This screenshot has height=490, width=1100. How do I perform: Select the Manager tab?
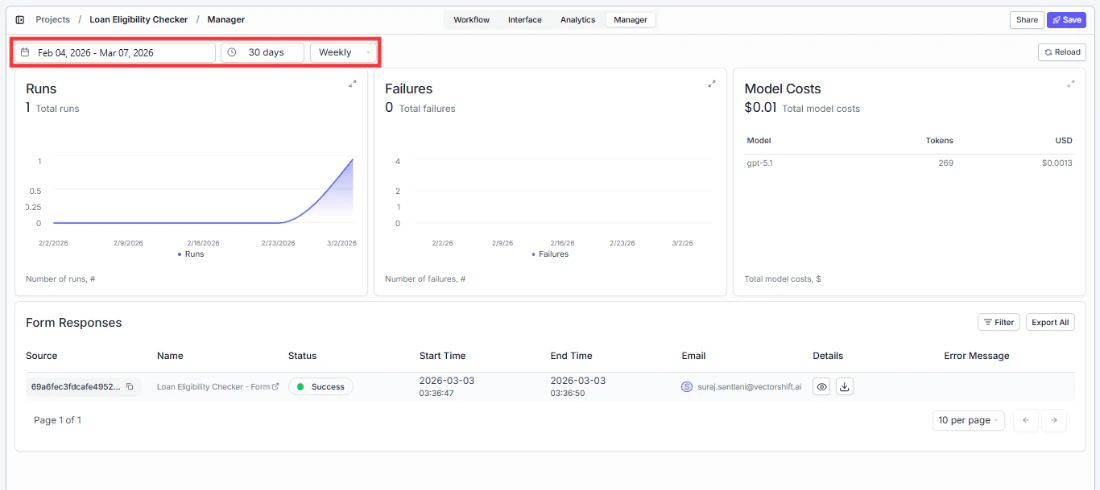tap(630, 20)
